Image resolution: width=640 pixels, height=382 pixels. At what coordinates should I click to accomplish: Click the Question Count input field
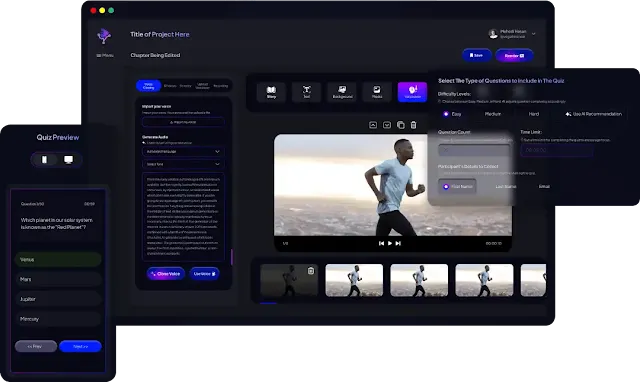pos(474,150)
